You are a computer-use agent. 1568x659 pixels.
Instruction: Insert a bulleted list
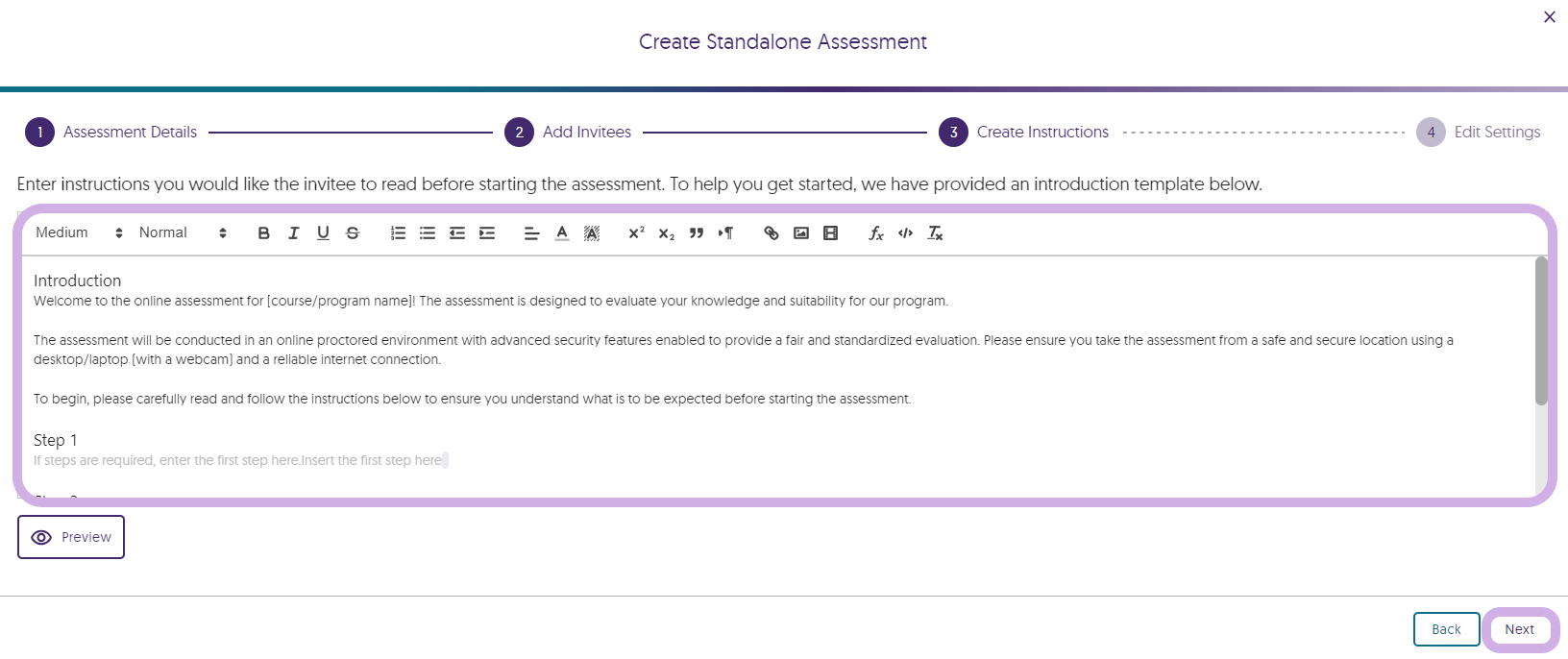point(428,233)
